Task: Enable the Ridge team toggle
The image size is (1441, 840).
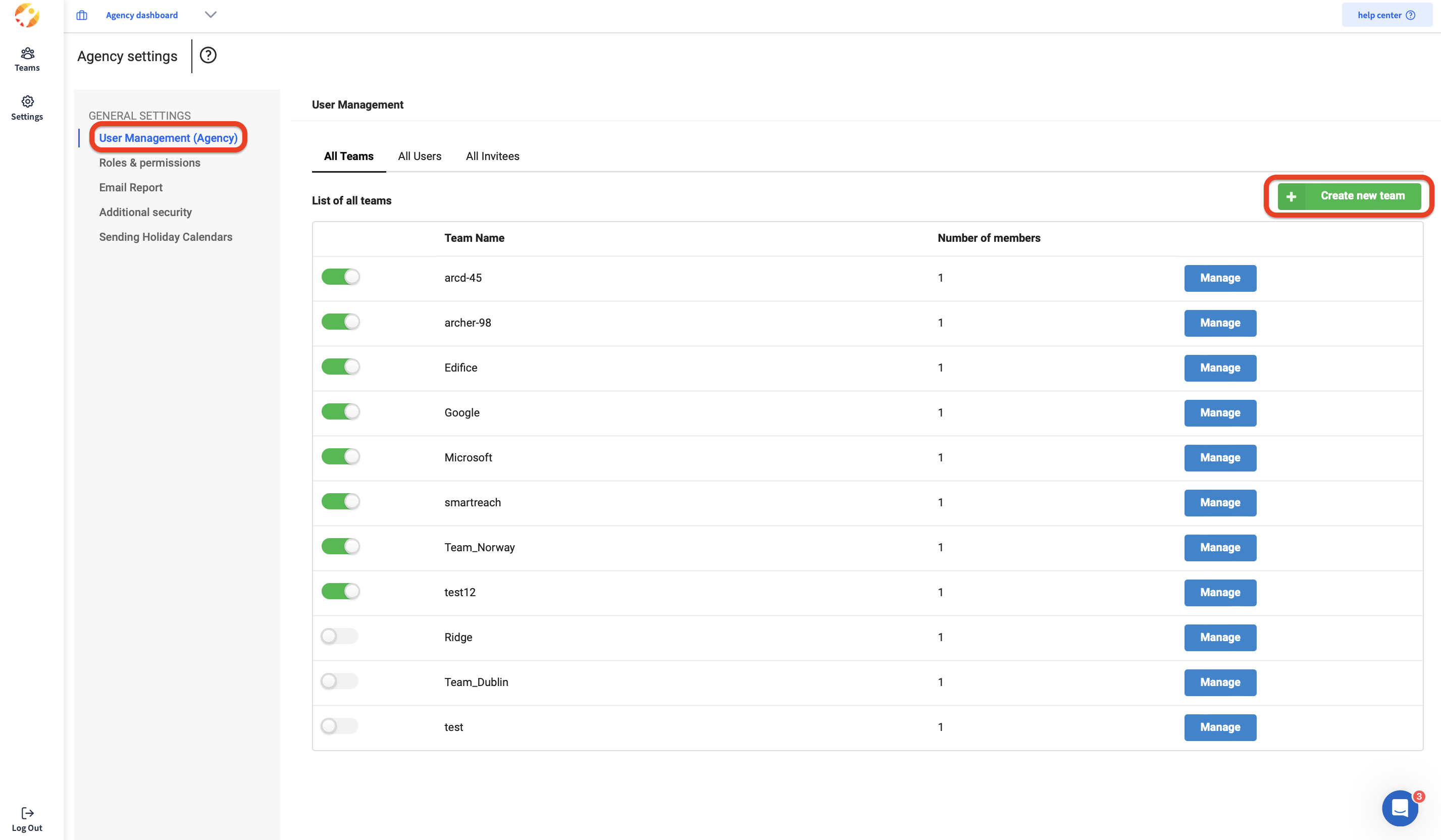Action: (340, 636)
